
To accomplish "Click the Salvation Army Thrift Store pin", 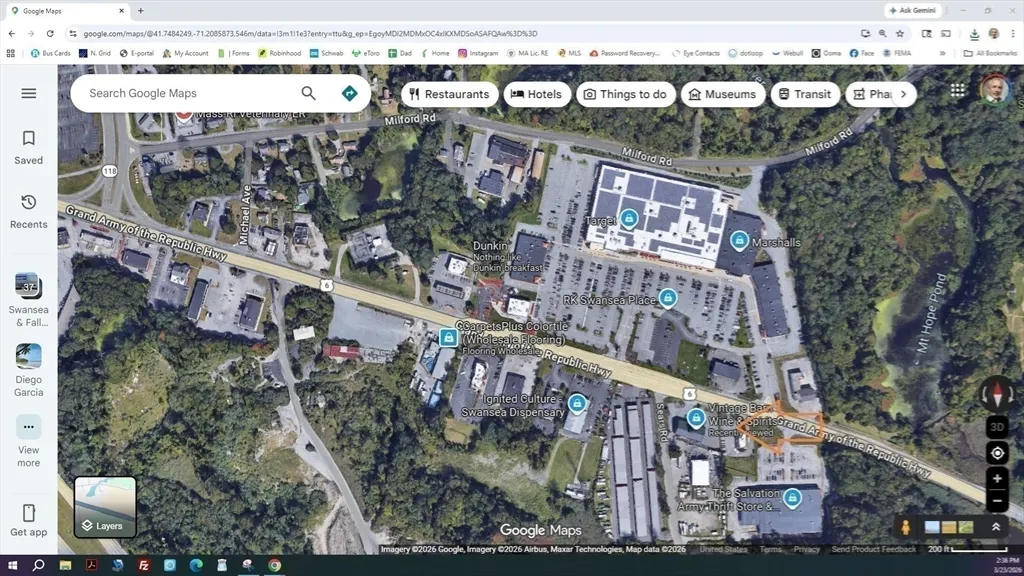I will coord(792,498).
